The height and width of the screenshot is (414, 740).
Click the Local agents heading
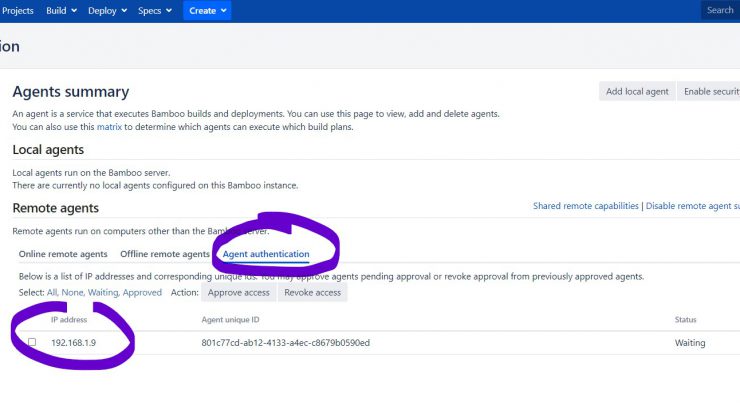point(48,150)
